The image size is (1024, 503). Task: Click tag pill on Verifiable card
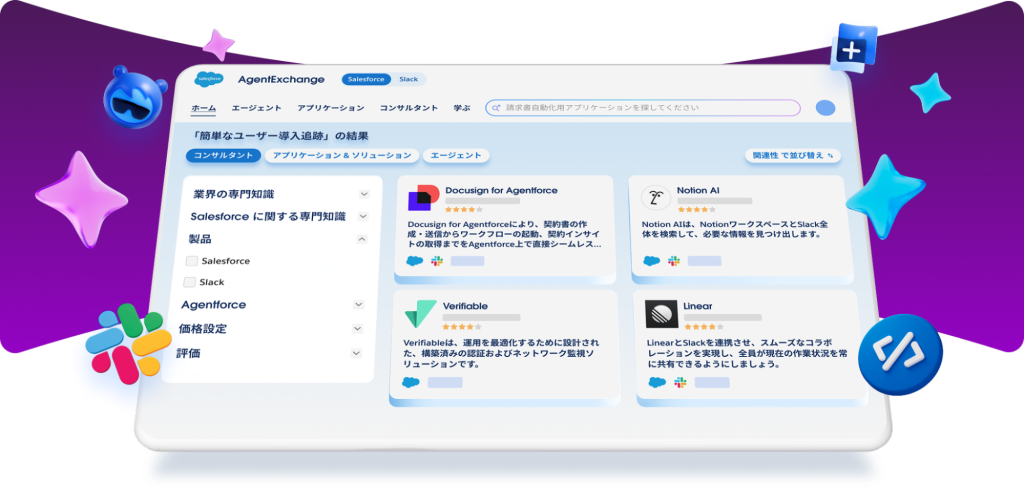[445, 383]
